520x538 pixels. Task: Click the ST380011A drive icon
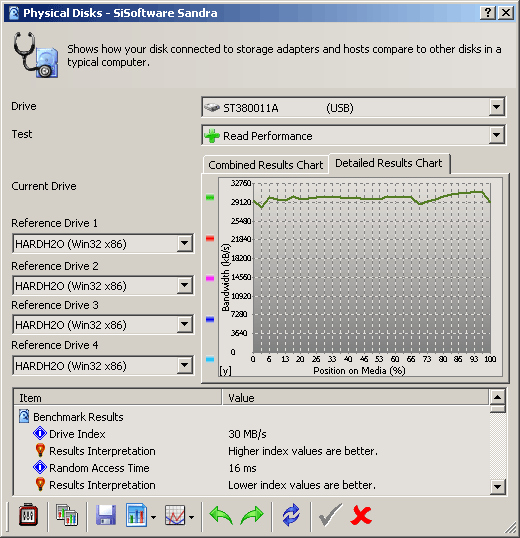[x=212, y=108]
